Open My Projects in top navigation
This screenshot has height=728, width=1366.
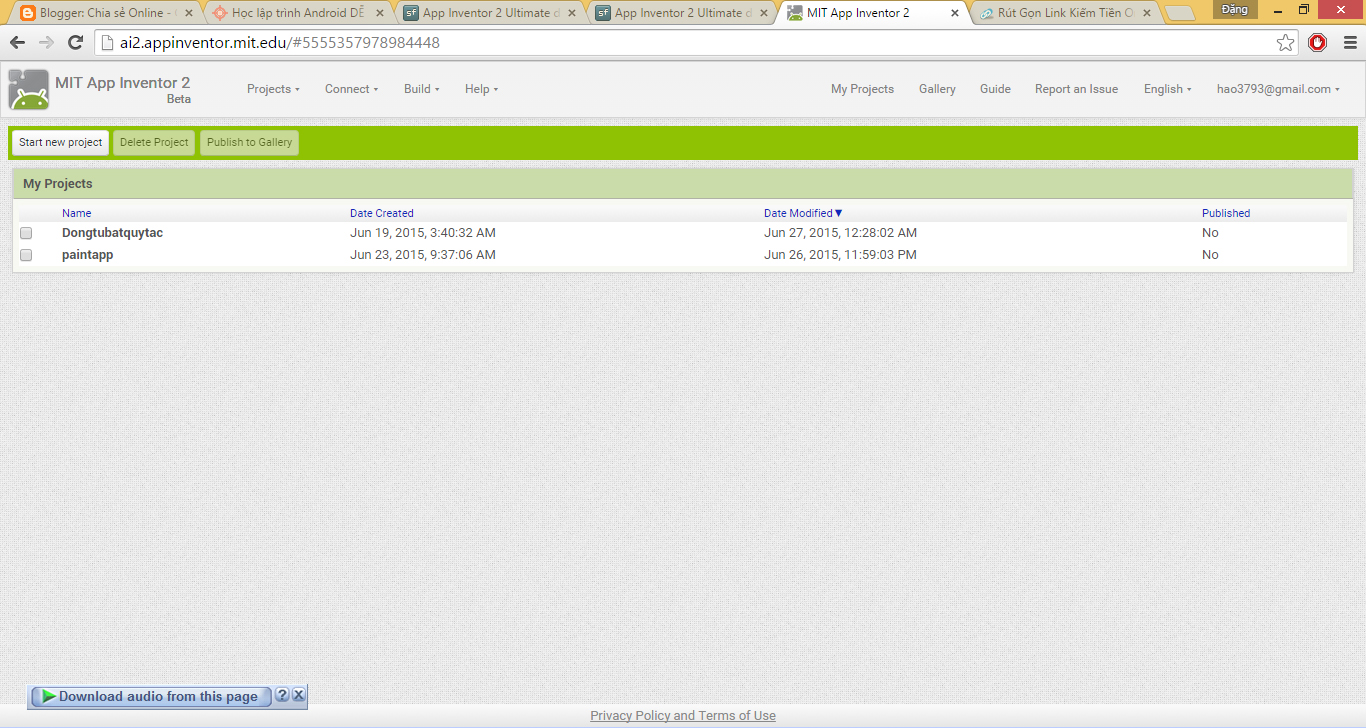pyautogui.click(x=862, y=89)
